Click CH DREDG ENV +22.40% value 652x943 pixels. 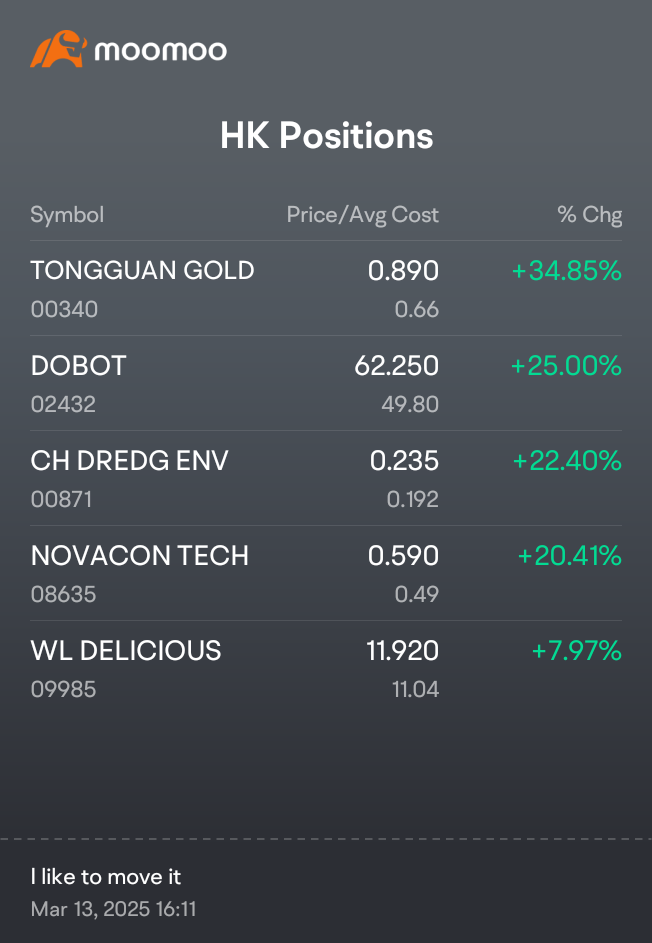click(x=567, y=461)
